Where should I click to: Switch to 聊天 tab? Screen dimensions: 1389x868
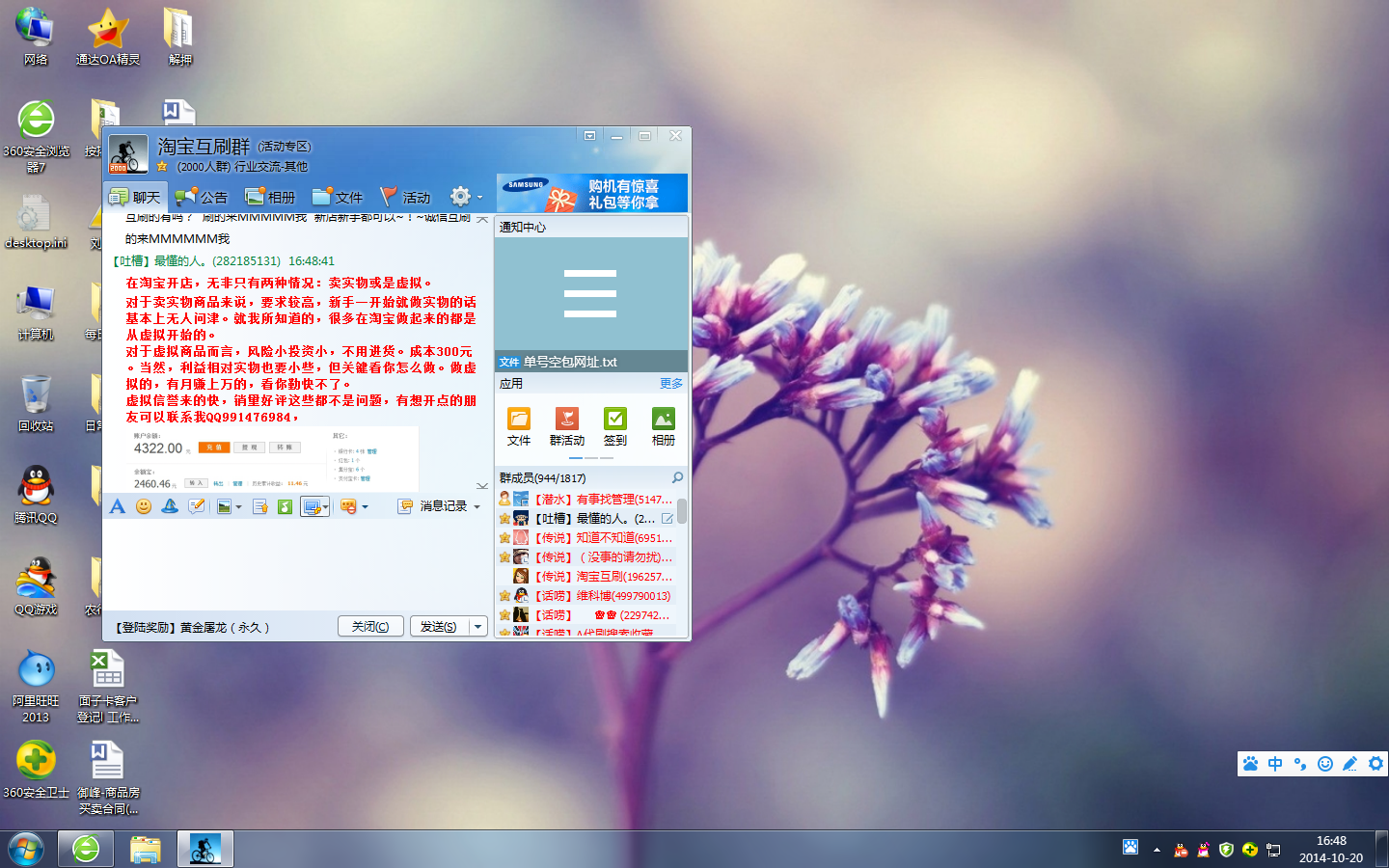pyautogui.click(x=134, y=197)
